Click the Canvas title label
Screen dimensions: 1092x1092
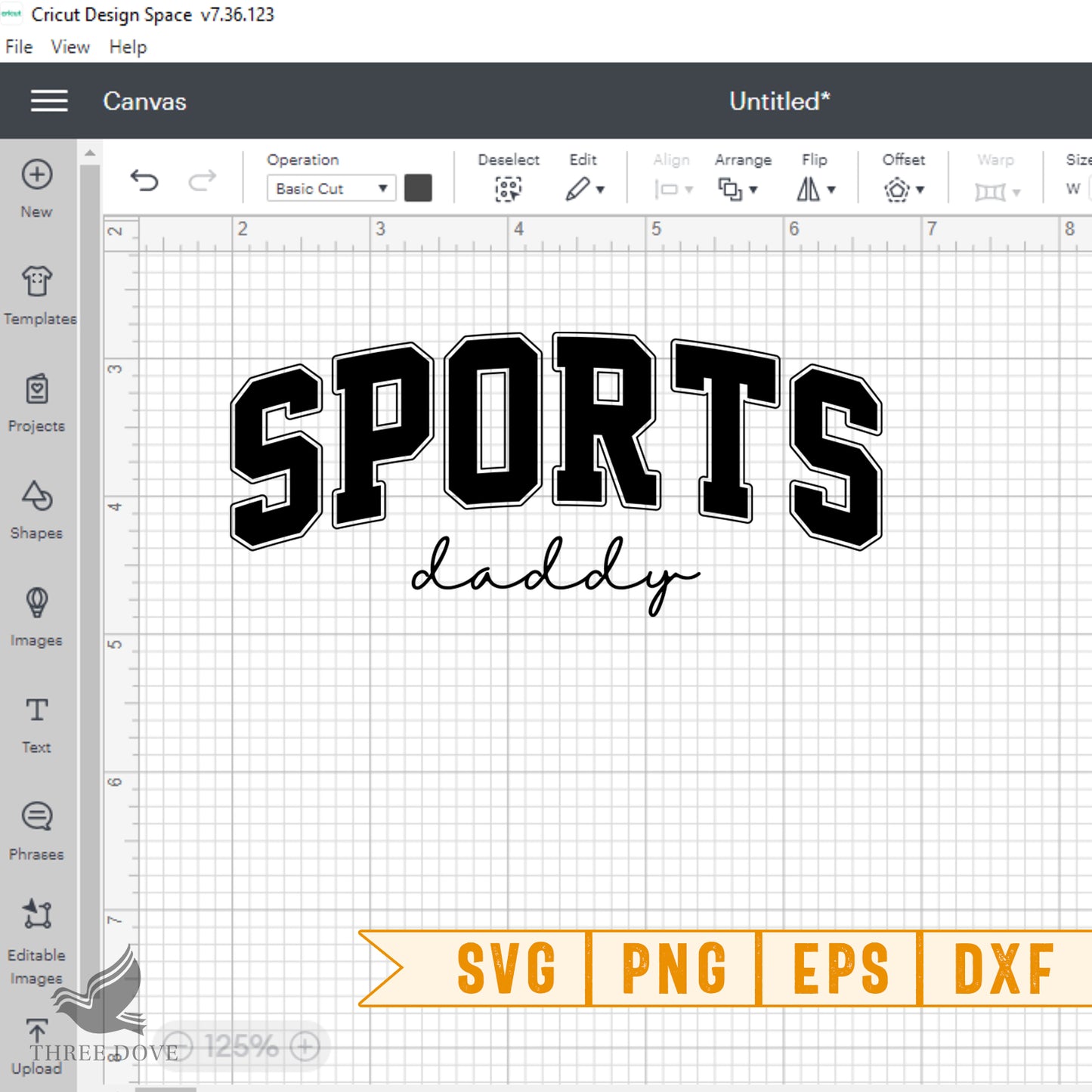pyautogui.click(x=144, y=101)
